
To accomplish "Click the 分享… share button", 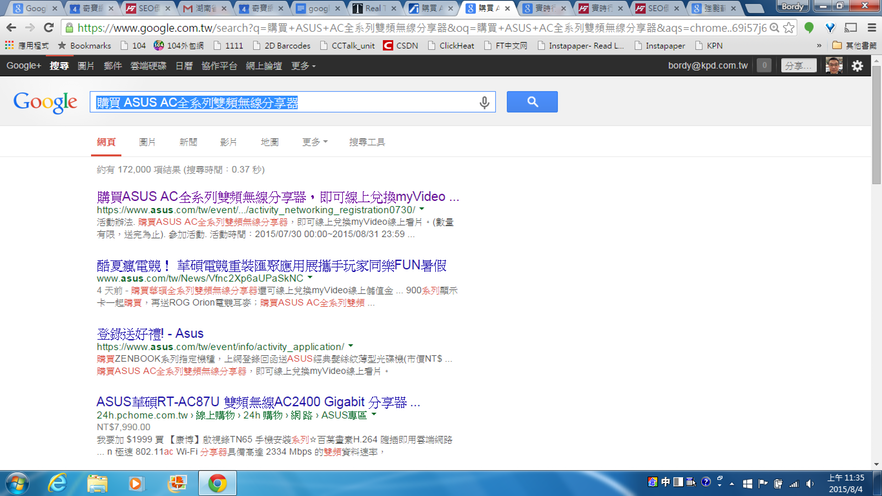I will (798, 66).
